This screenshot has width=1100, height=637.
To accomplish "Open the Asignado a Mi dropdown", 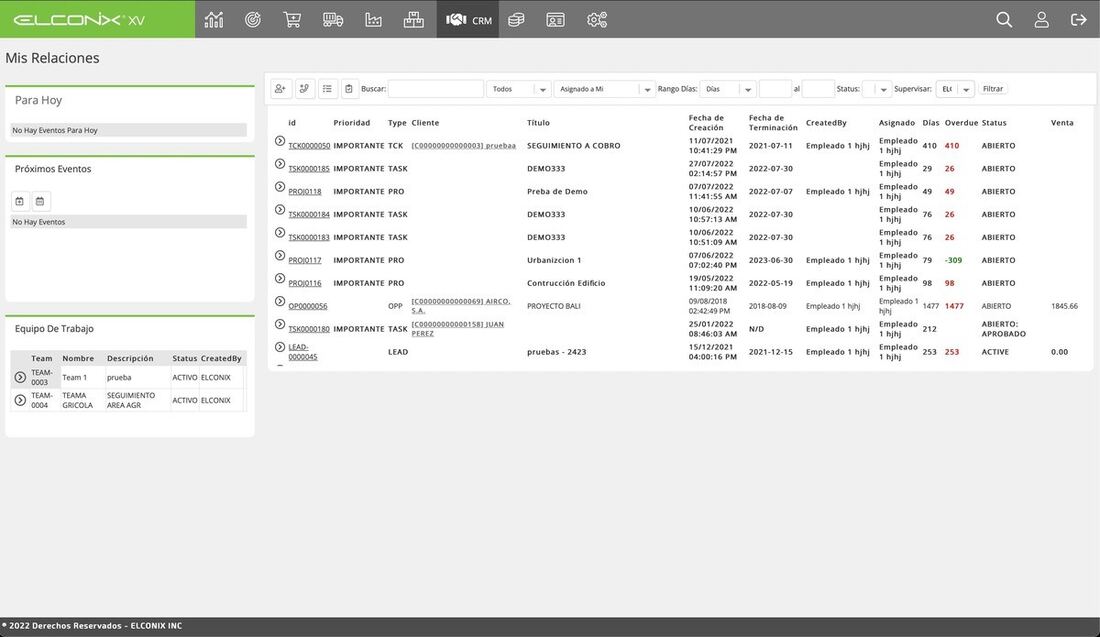I will tap(604, 88).
